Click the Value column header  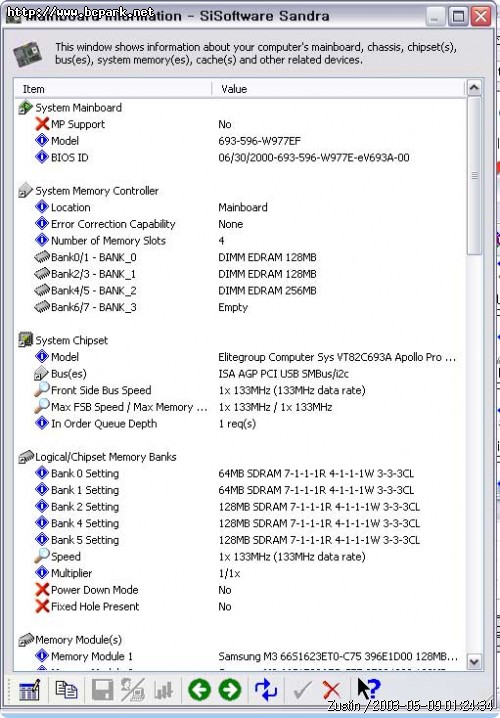tap(339, 89)
